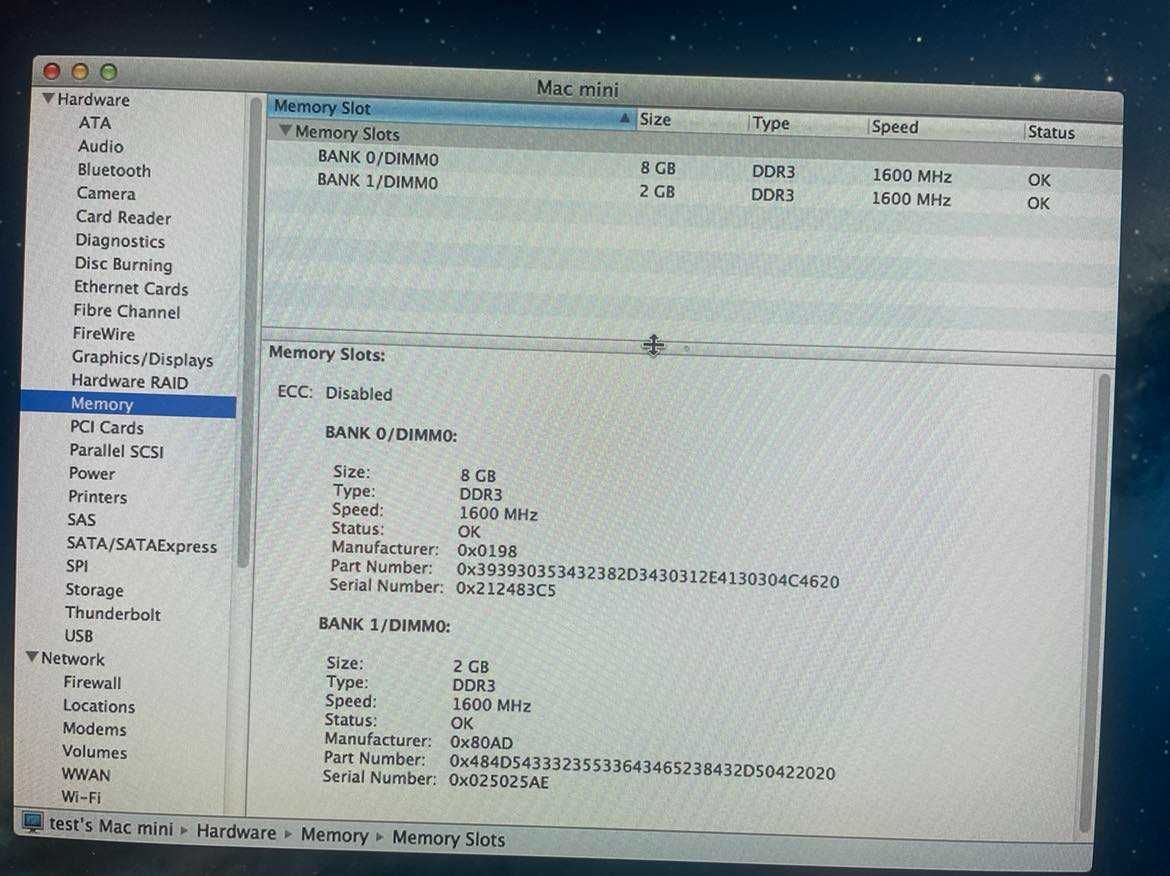The image size is (1170, 876).
Task: Click Memory Slots in the path bar
Action: 448,839
